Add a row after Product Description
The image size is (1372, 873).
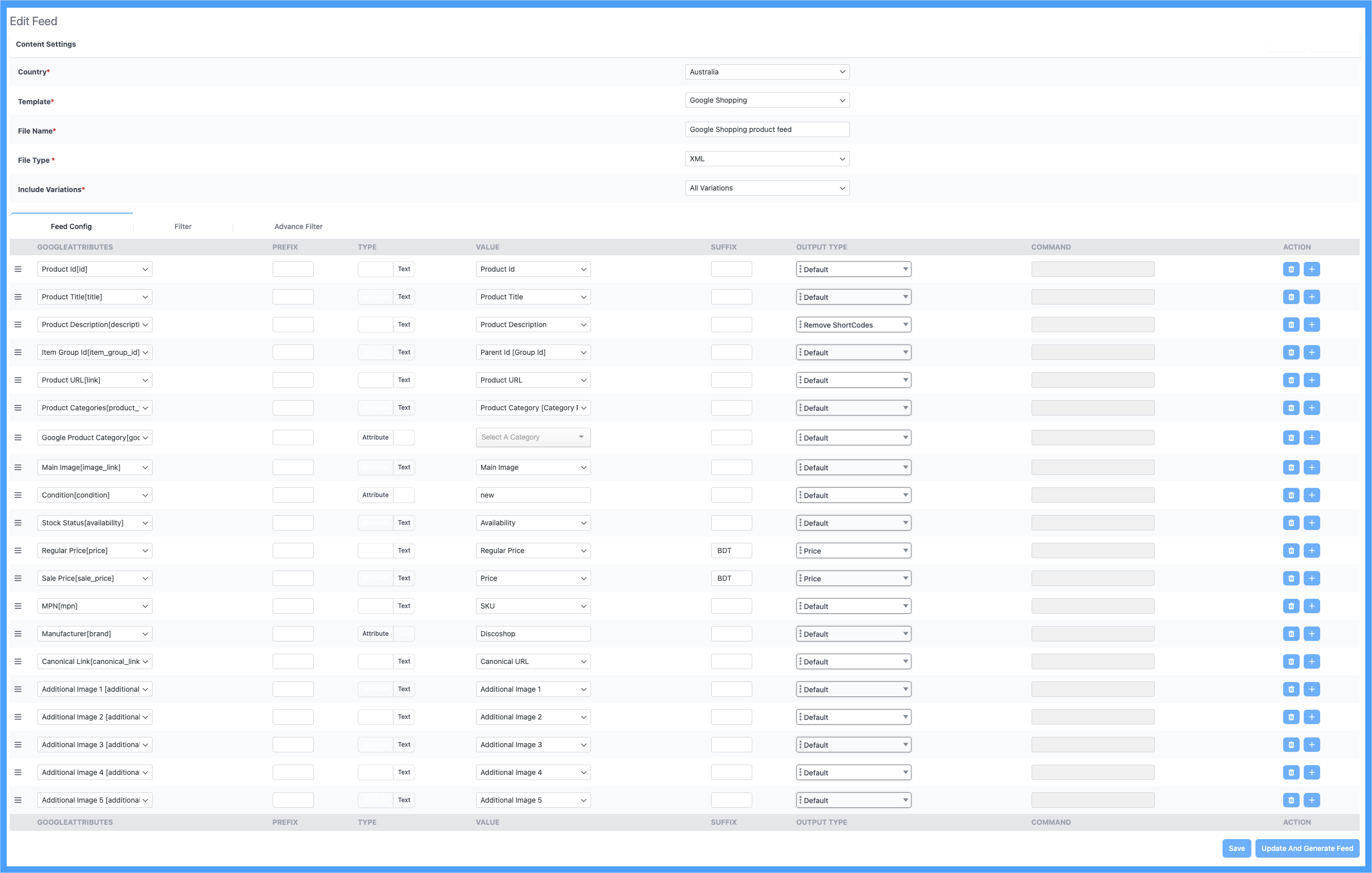(1311, 325)
